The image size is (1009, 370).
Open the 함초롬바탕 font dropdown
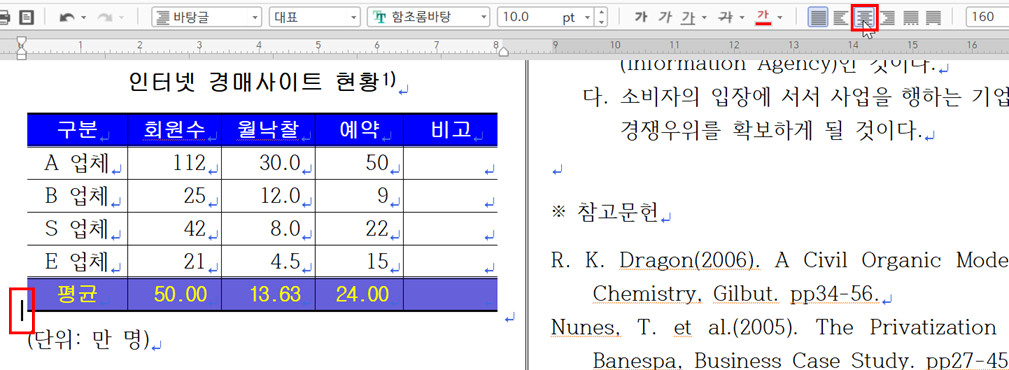point(429,17)
